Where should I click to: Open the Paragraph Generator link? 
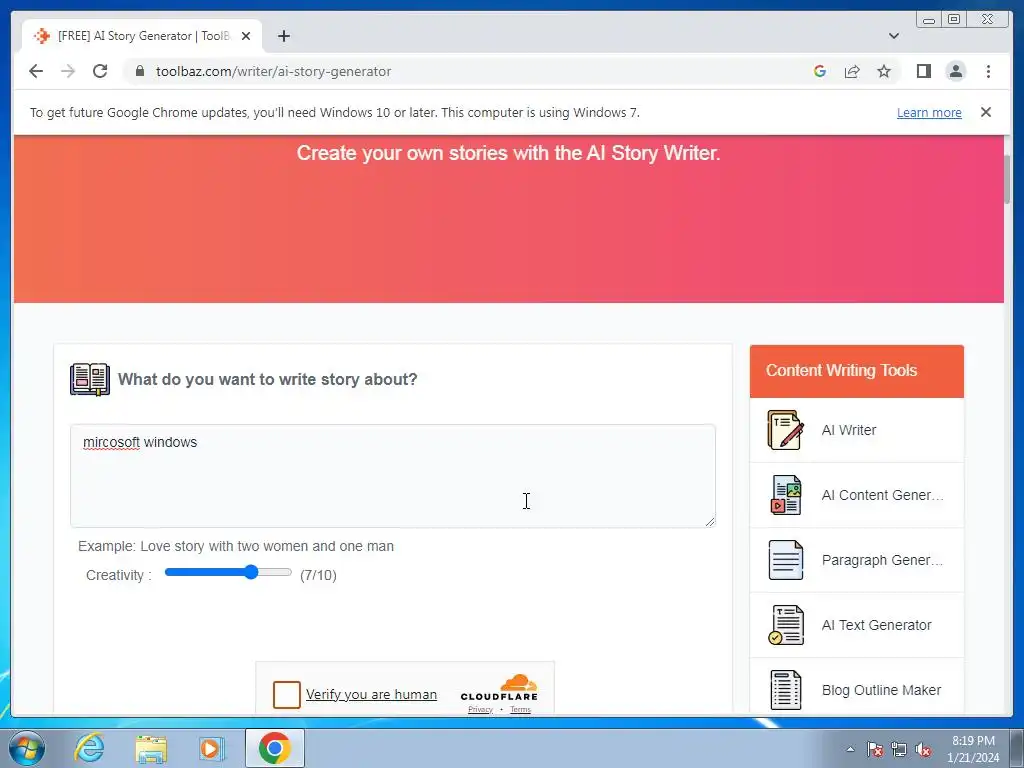882,560
